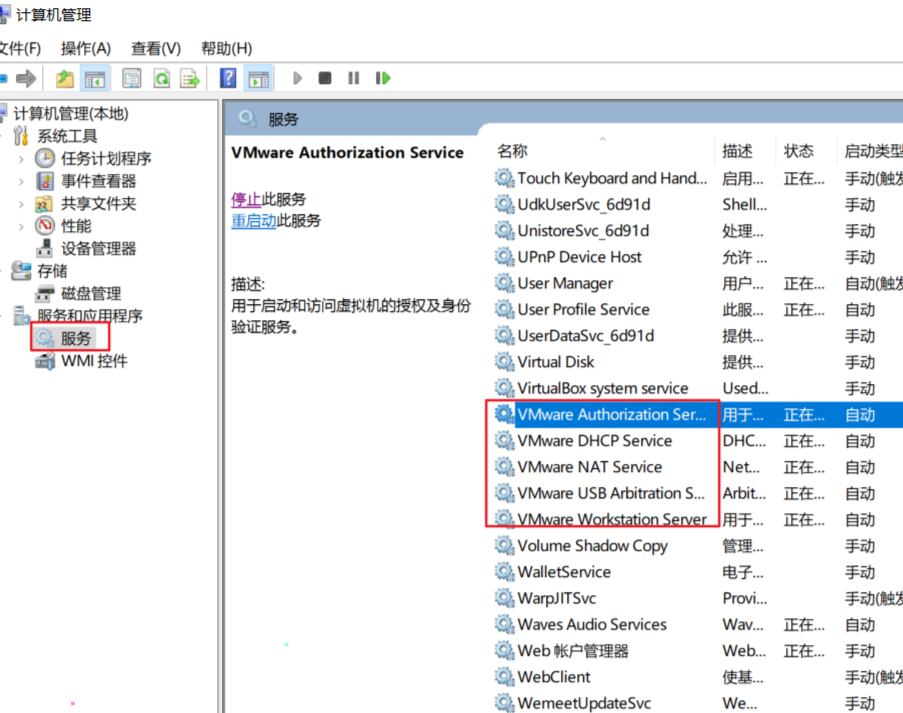Click the start service play icon

(x=297, y=78)
